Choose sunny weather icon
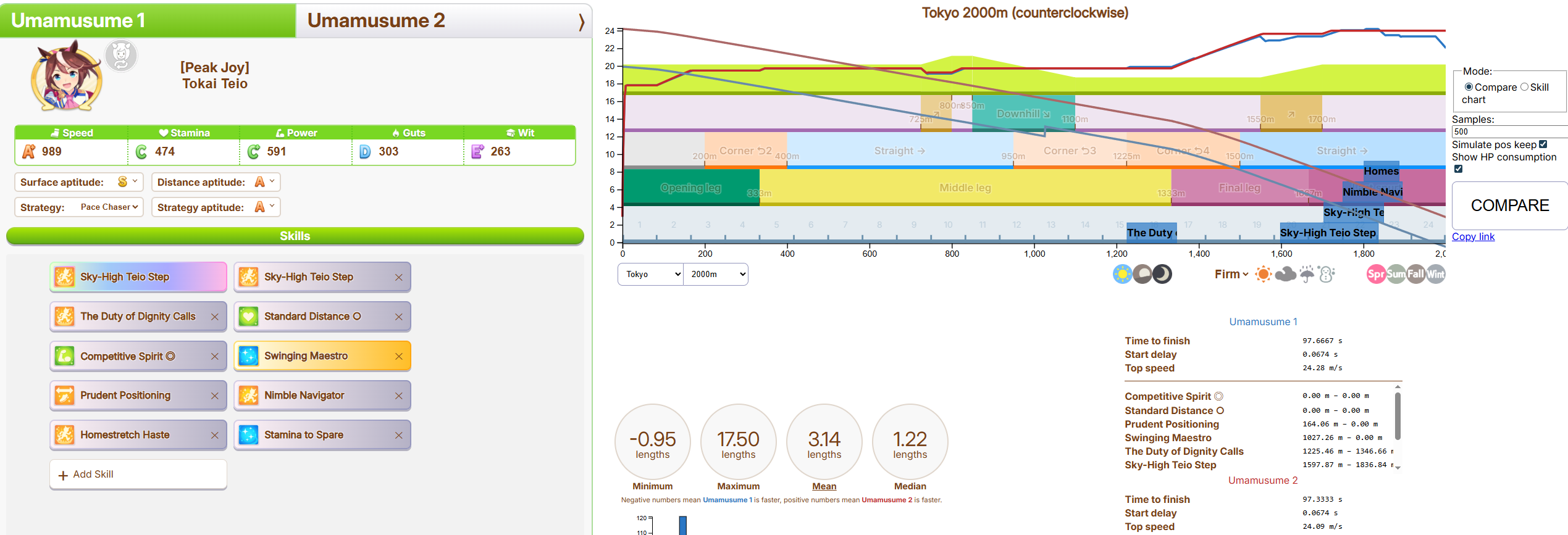The height and width of the screenshot is (535, 1568). tap(1264, 274)
